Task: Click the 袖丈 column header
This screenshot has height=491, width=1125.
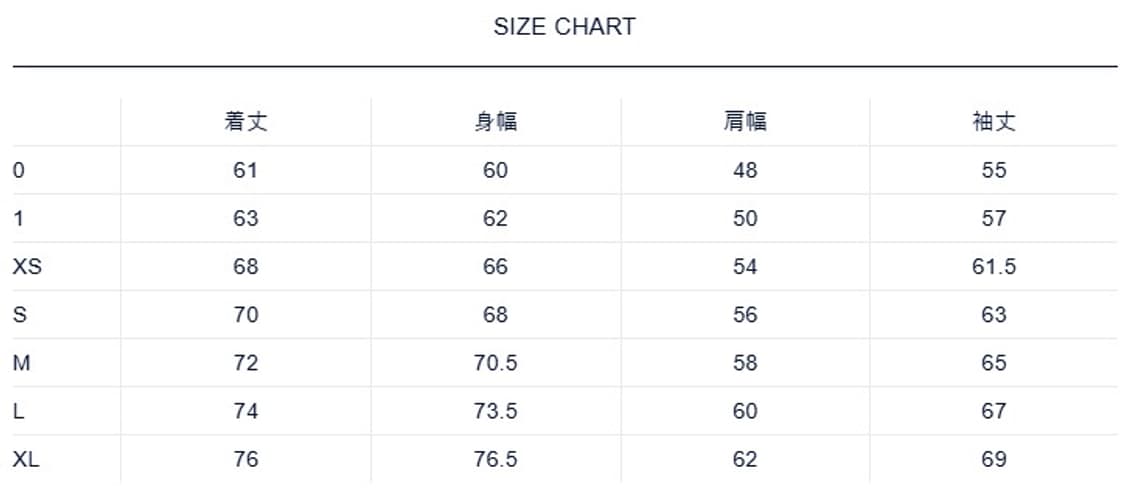Action: point(994,122)
